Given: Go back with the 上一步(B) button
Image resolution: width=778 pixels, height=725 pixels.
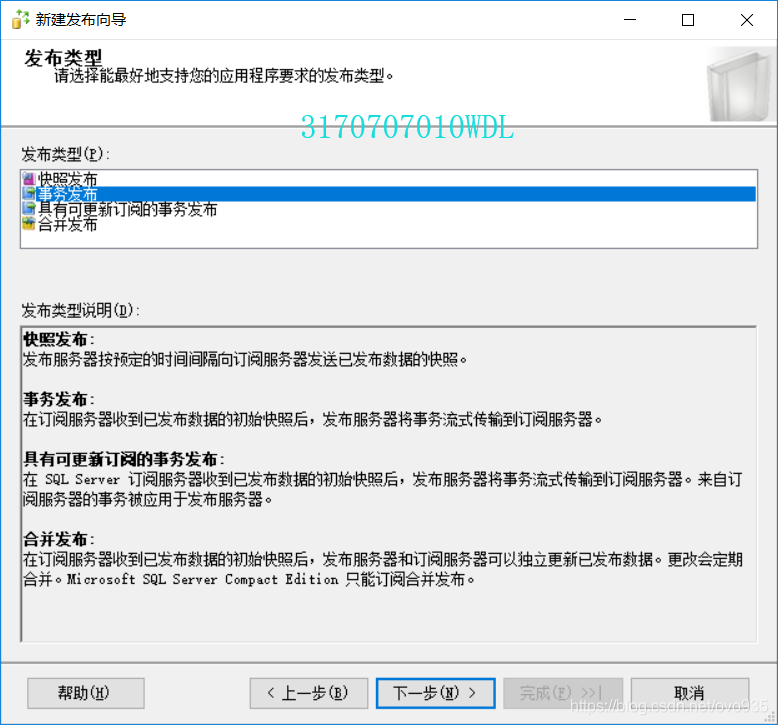Looking at the screenshot, I should pyautogui.click(x=309, y=693).
